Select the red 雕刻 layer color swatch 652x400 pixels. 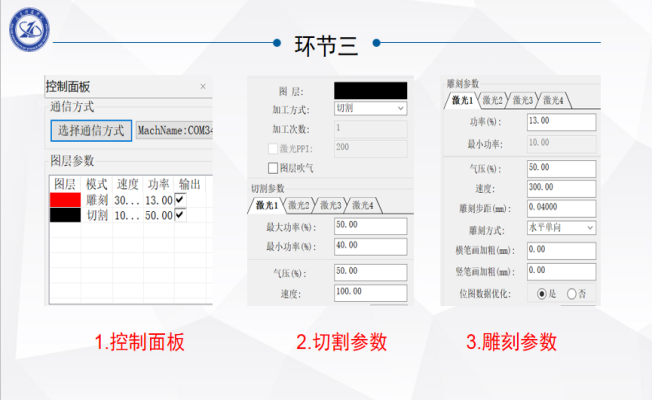tap(65, 200)
